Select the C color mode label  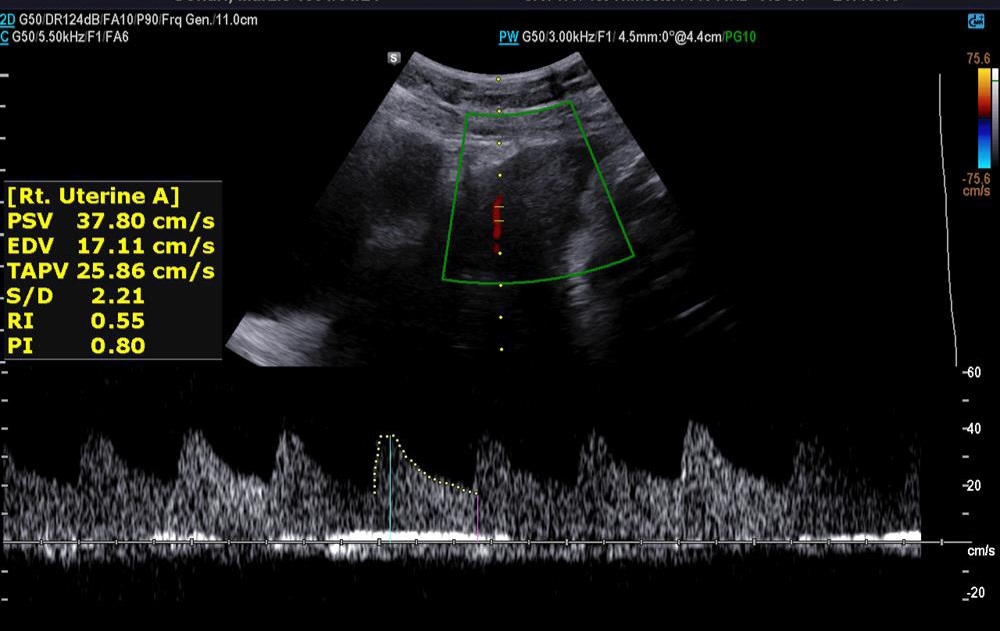pyautogui.click(x=6, y=37)
